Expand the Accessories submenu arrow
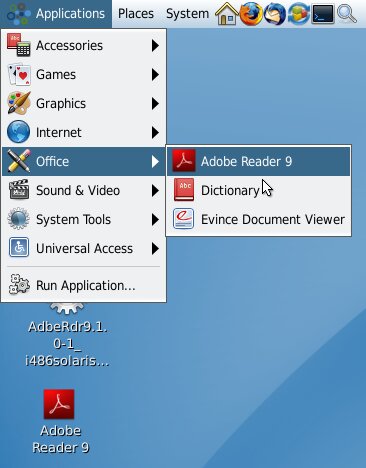 click(155, 45)
